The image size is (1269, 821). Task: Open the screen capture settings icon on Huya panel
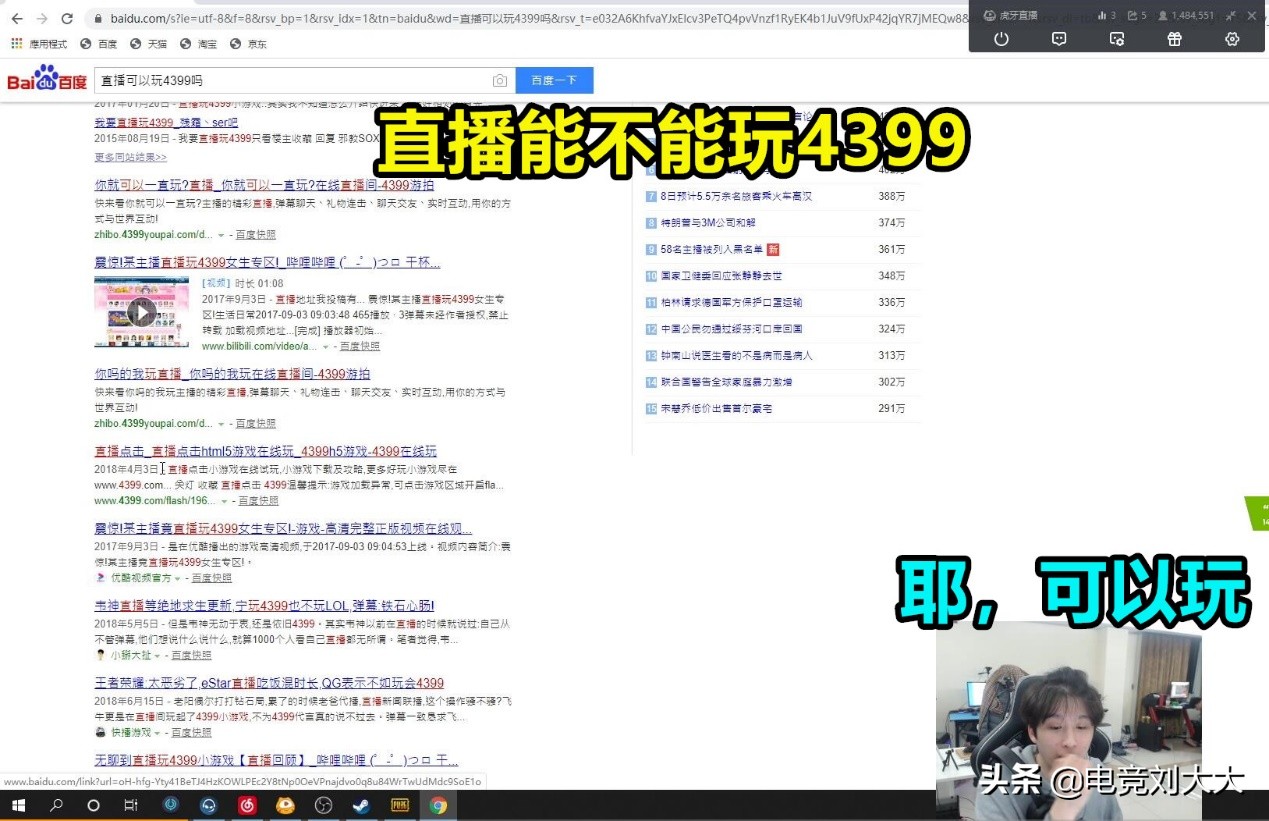pos(1117,39)
